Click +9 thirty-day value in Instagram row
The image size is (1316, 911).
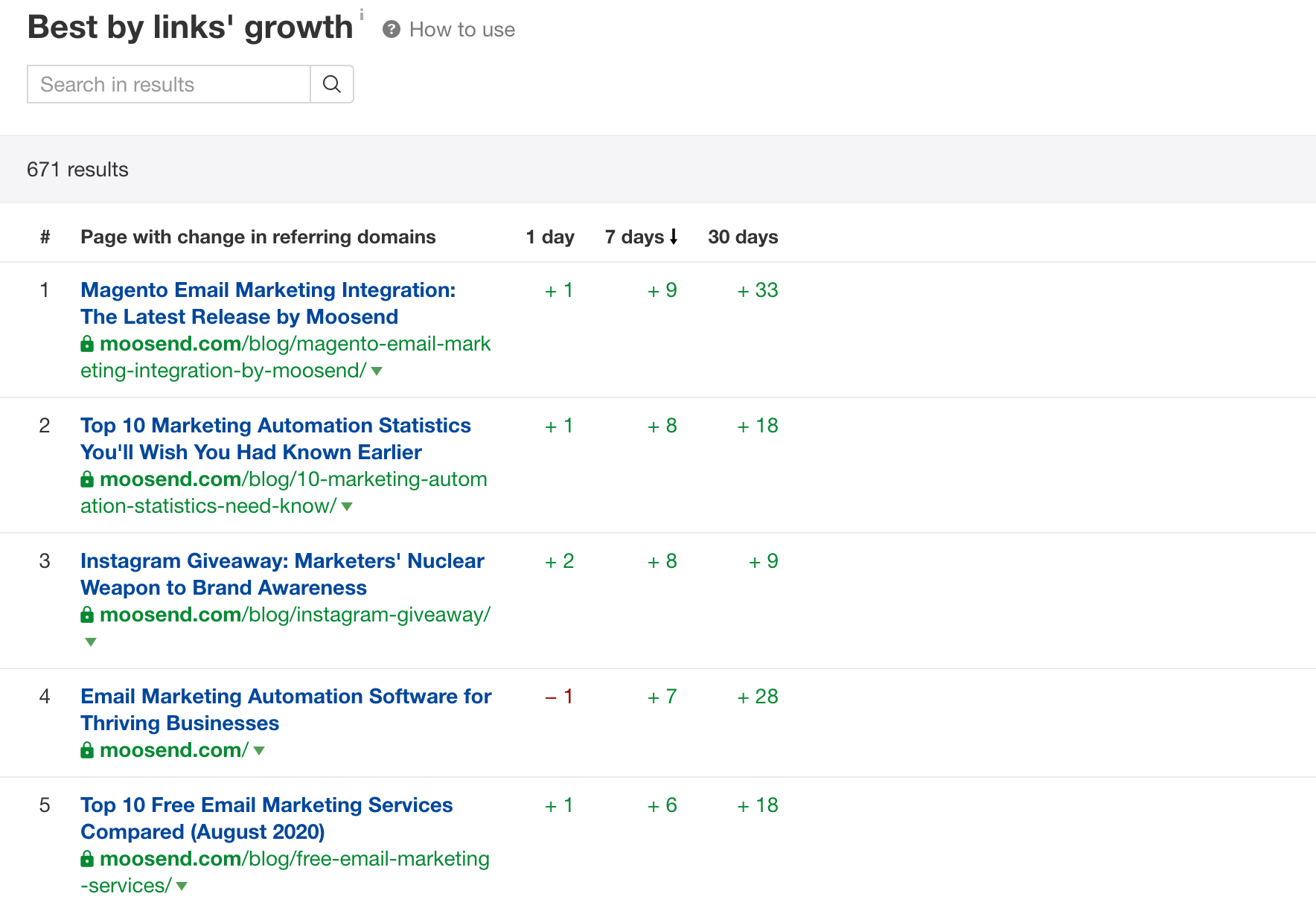pyautogui.click(x=764, y=560)
